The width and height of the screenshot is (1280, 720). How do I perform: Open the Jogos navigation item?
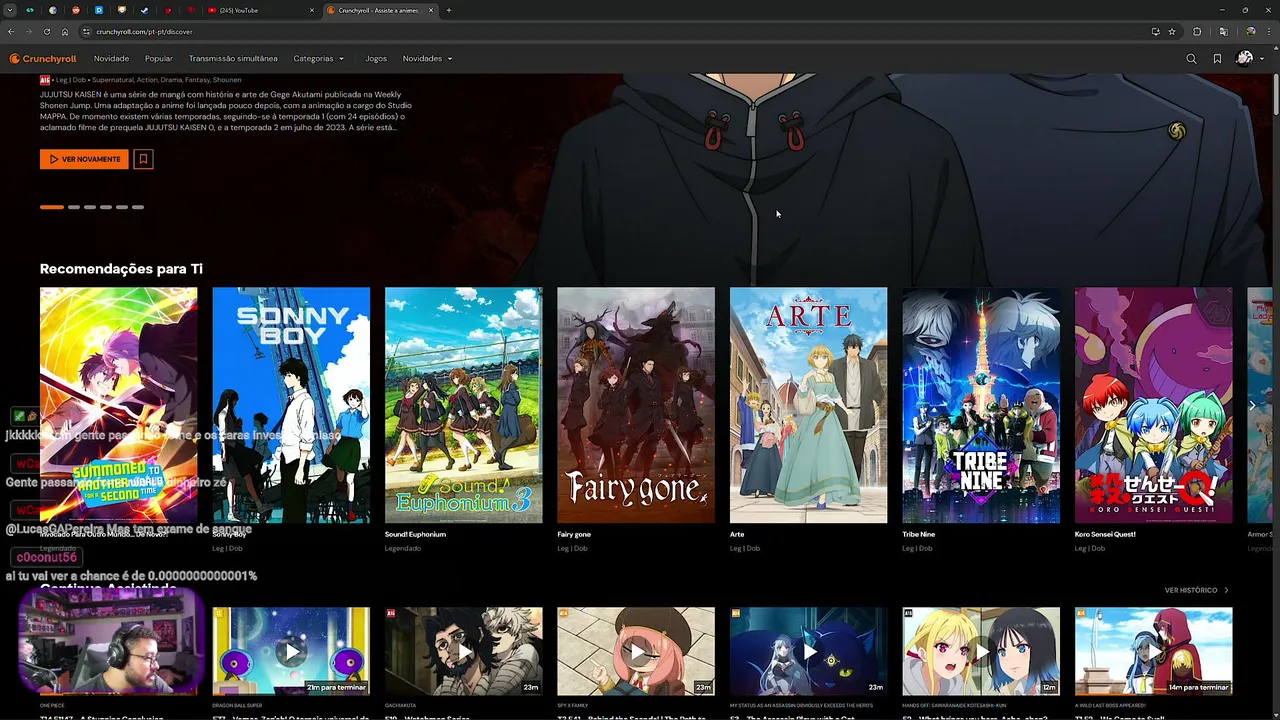[376, 59]
